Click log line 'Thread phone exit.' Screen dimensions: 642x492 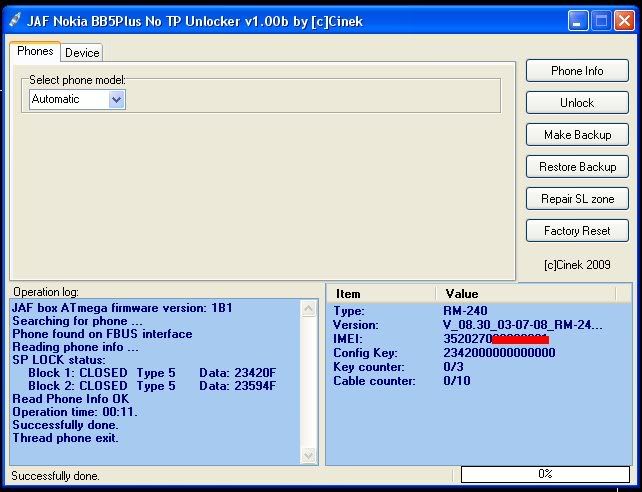point(66,438)
